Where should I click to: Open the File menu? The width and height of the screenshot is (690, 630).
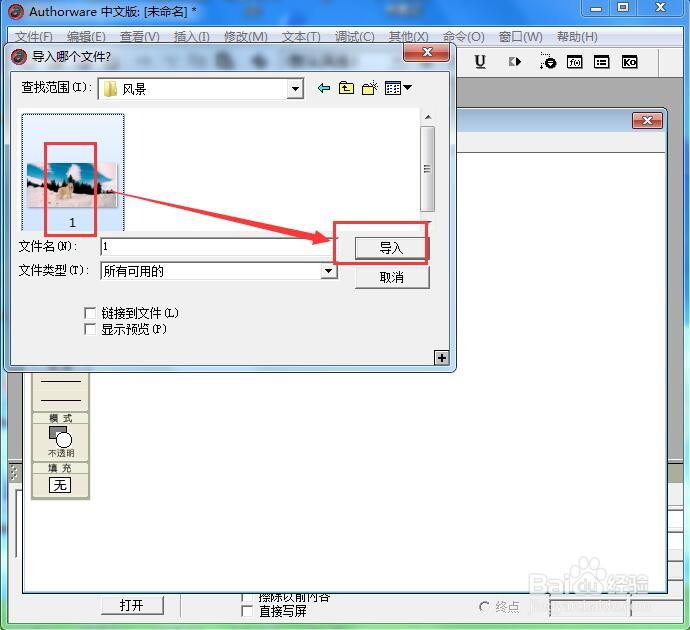pos(34,36)
